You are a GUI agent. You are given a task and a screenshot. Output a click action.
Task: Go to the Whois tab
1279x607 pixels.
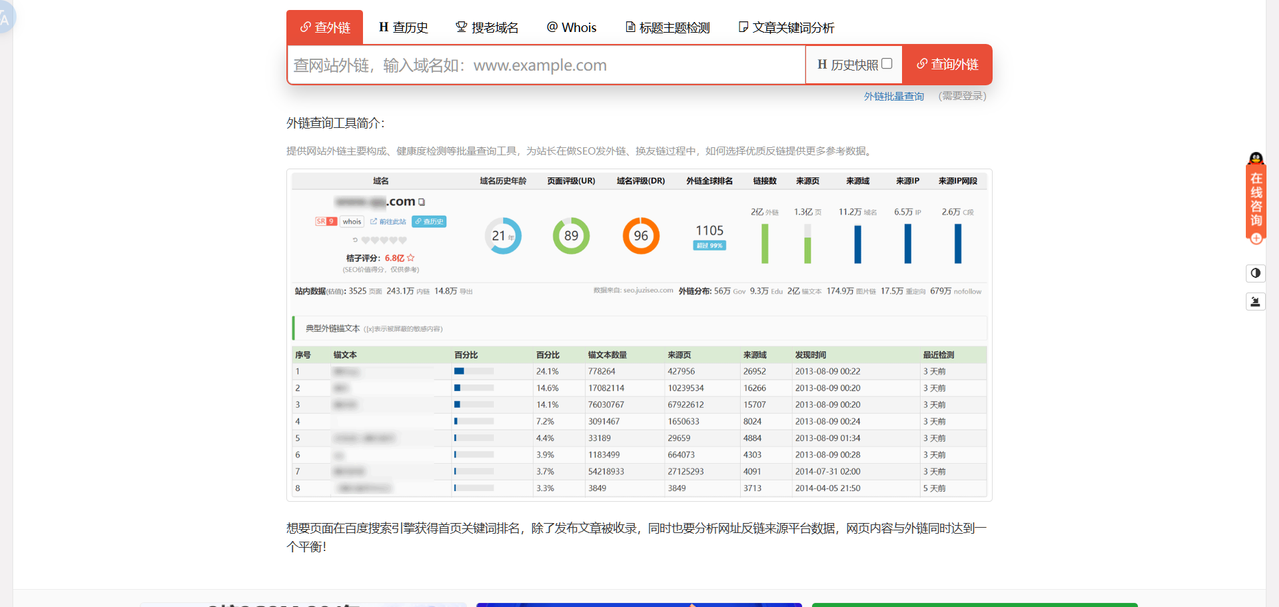(x=571, y=27)
